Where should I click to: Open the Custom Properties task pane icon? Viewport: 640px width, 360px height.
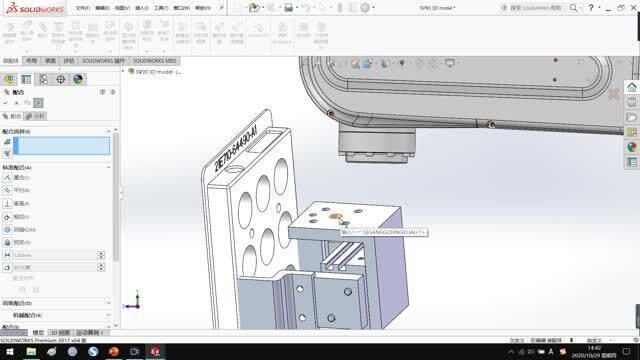(x=631, y=162)
